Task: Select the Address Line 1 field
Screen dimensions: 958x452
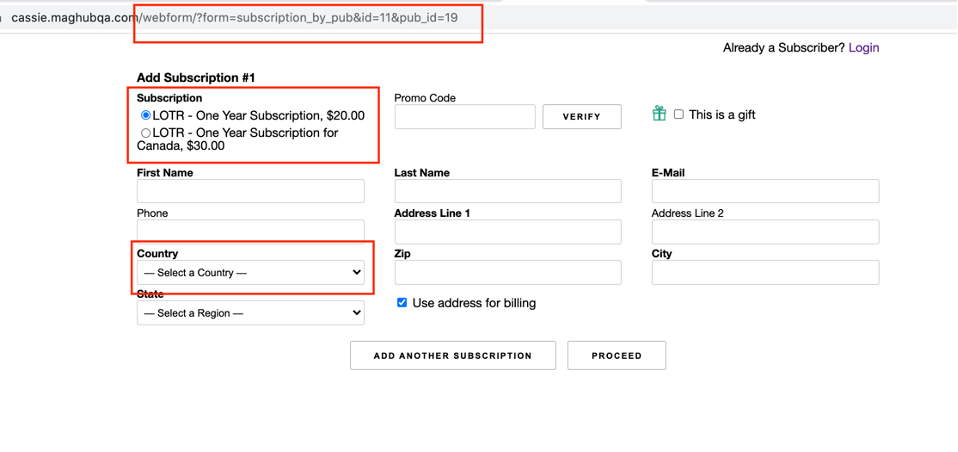Action: 508,232
